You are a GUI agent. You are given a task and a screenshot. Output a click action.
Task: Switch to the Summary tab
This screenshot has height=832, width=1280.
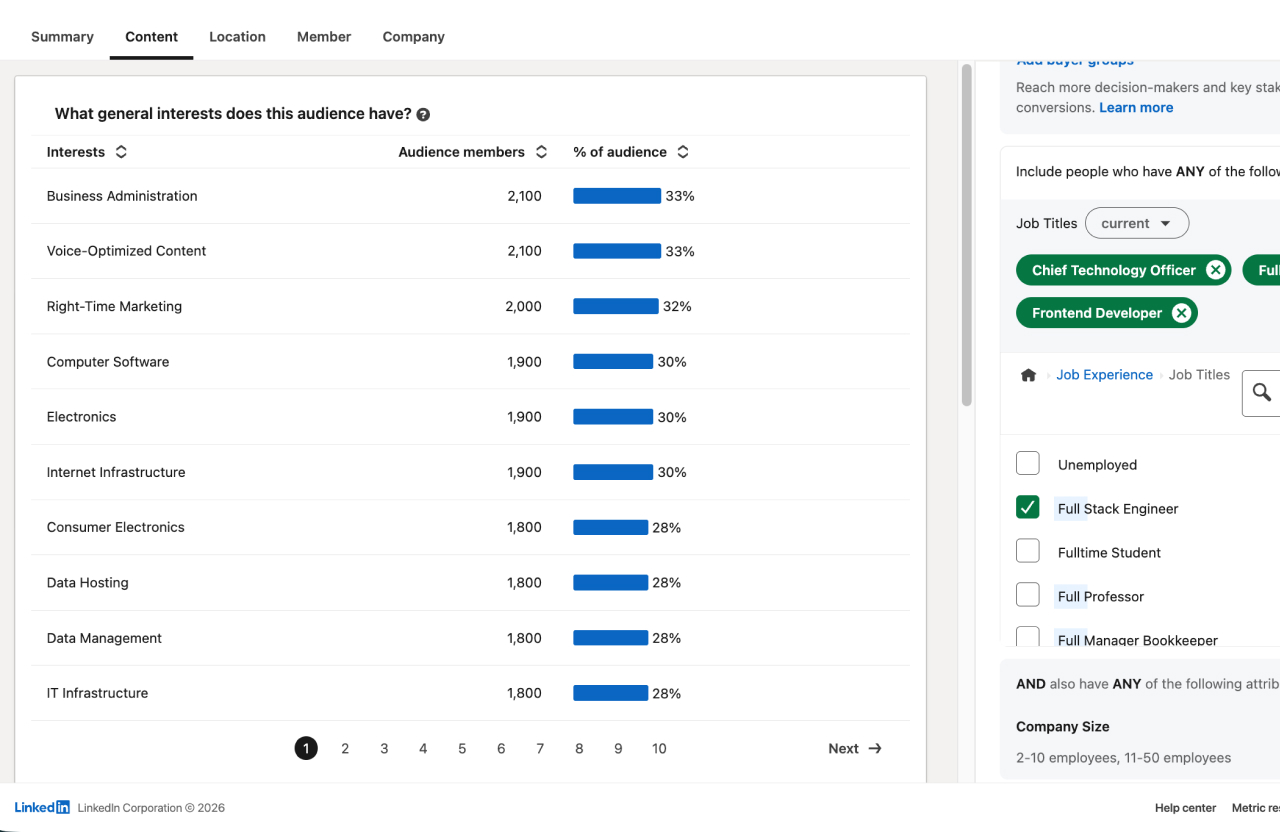coord(62,37)
